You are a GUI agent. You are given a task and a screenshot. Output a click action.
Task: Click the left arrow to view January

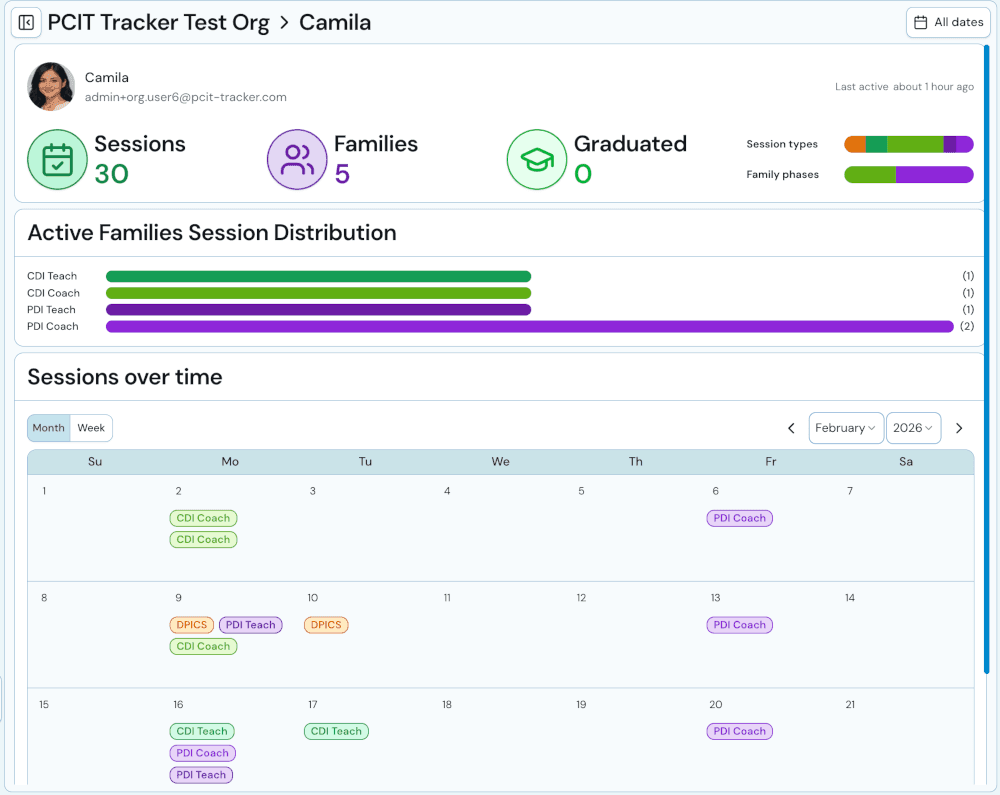click(x=791, y=427)
